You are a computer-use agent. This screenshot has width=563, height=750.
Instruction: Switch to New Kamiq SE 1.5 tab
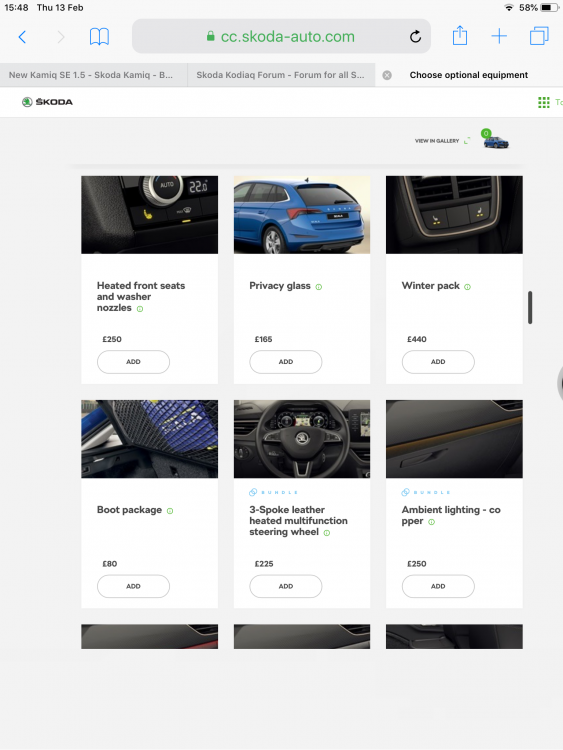(x=93, y=75)
